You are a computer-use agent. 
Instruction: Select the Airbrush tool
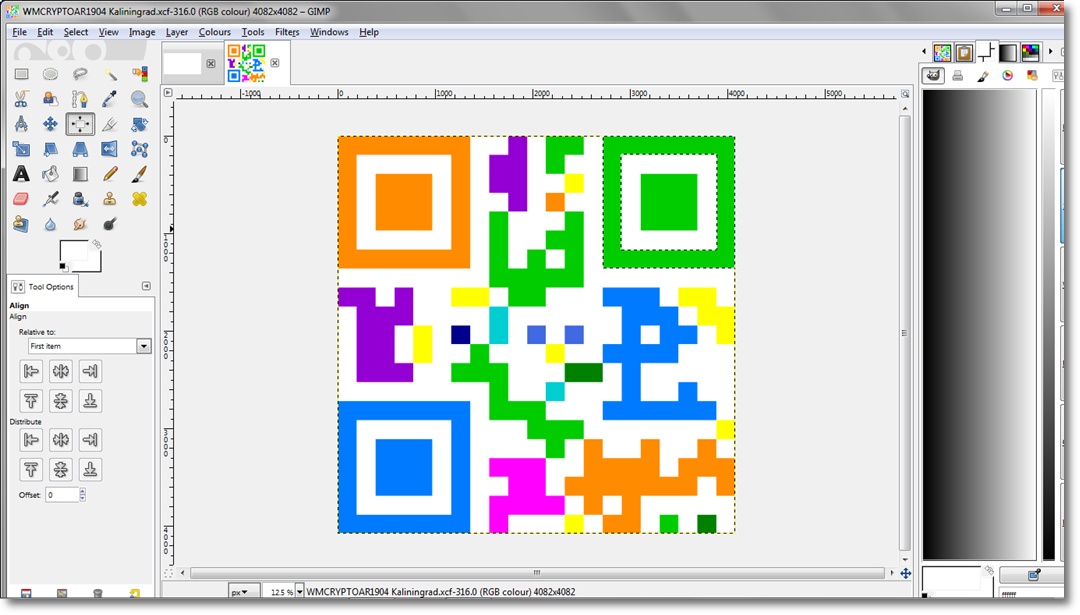pos(50,199)
